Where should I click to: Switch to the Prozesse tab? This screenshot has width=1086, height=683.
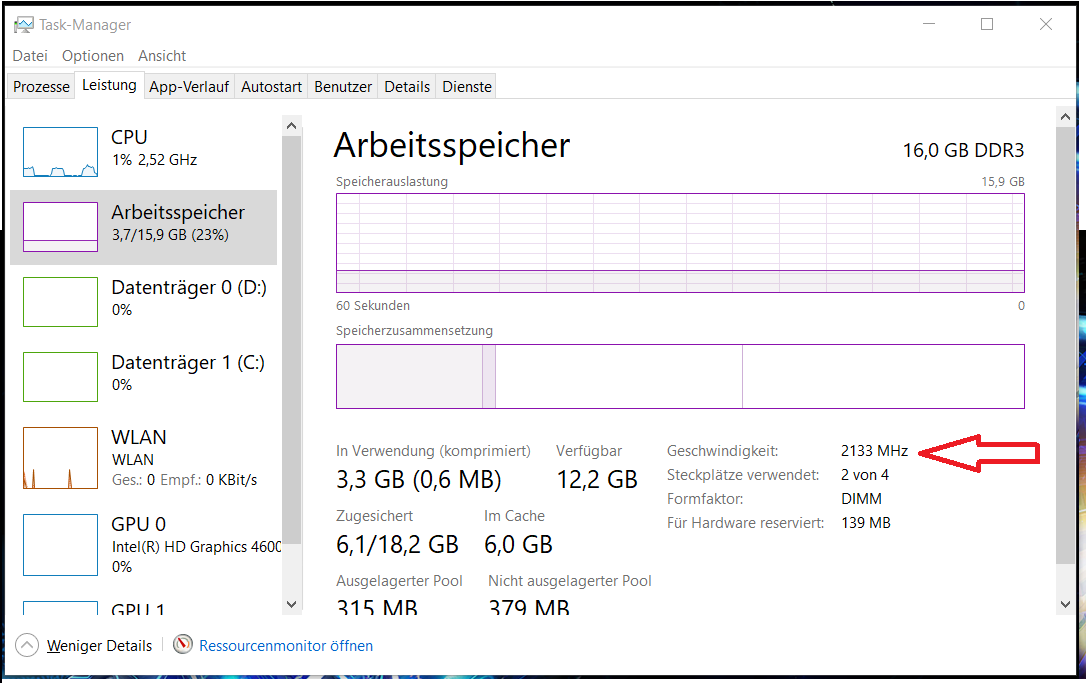click(x=41, y=87)
